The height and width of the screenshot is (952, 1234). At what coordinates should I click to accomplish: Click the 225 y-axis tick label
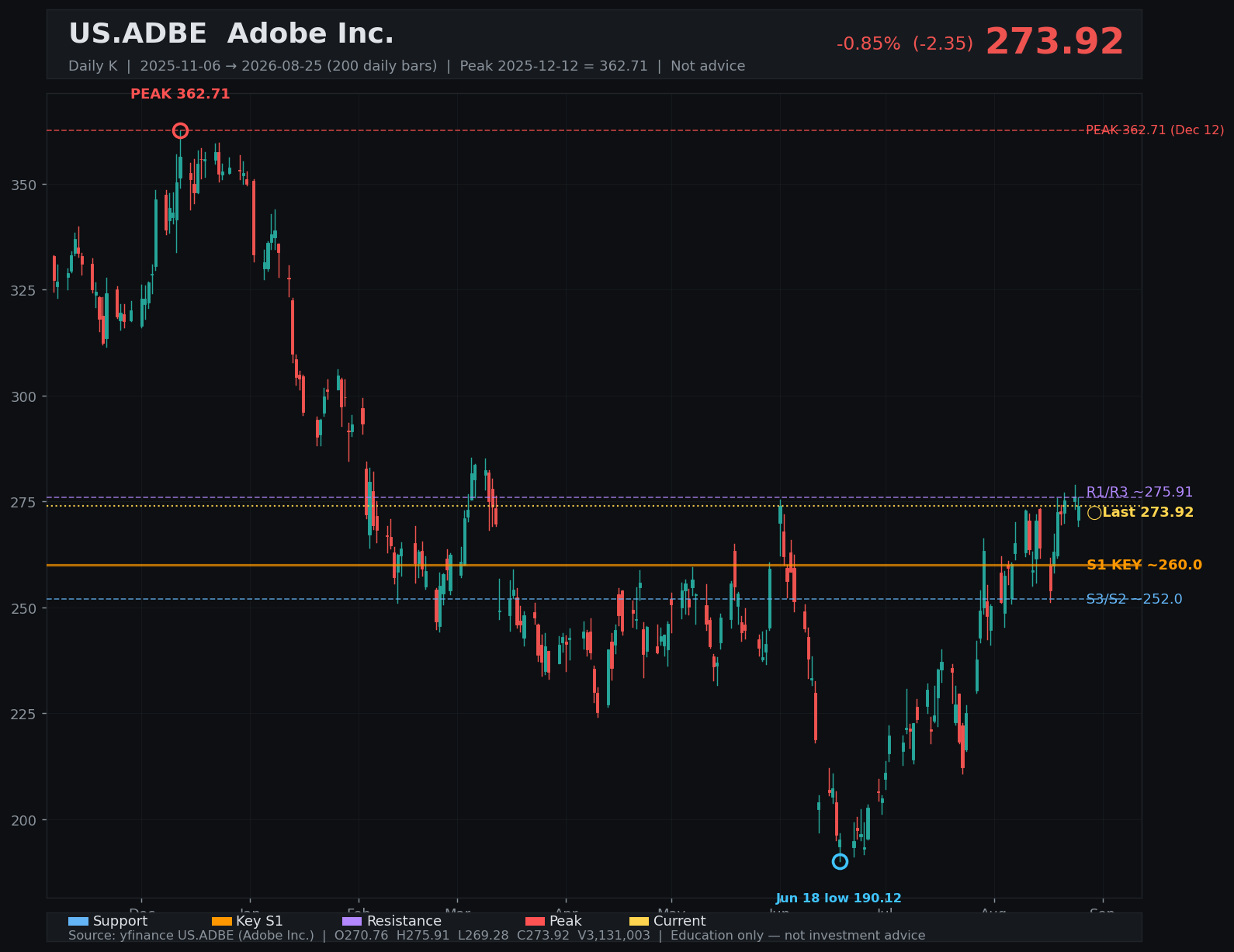click(24, 714)
